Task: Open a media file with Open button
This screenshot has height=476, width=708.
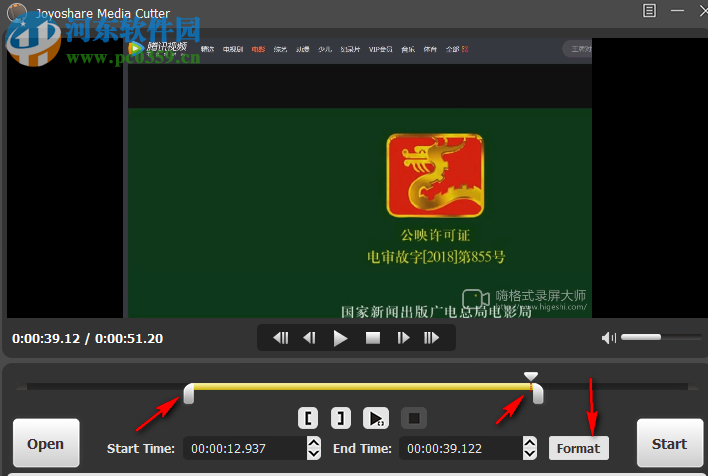Action: coord(46,443)
